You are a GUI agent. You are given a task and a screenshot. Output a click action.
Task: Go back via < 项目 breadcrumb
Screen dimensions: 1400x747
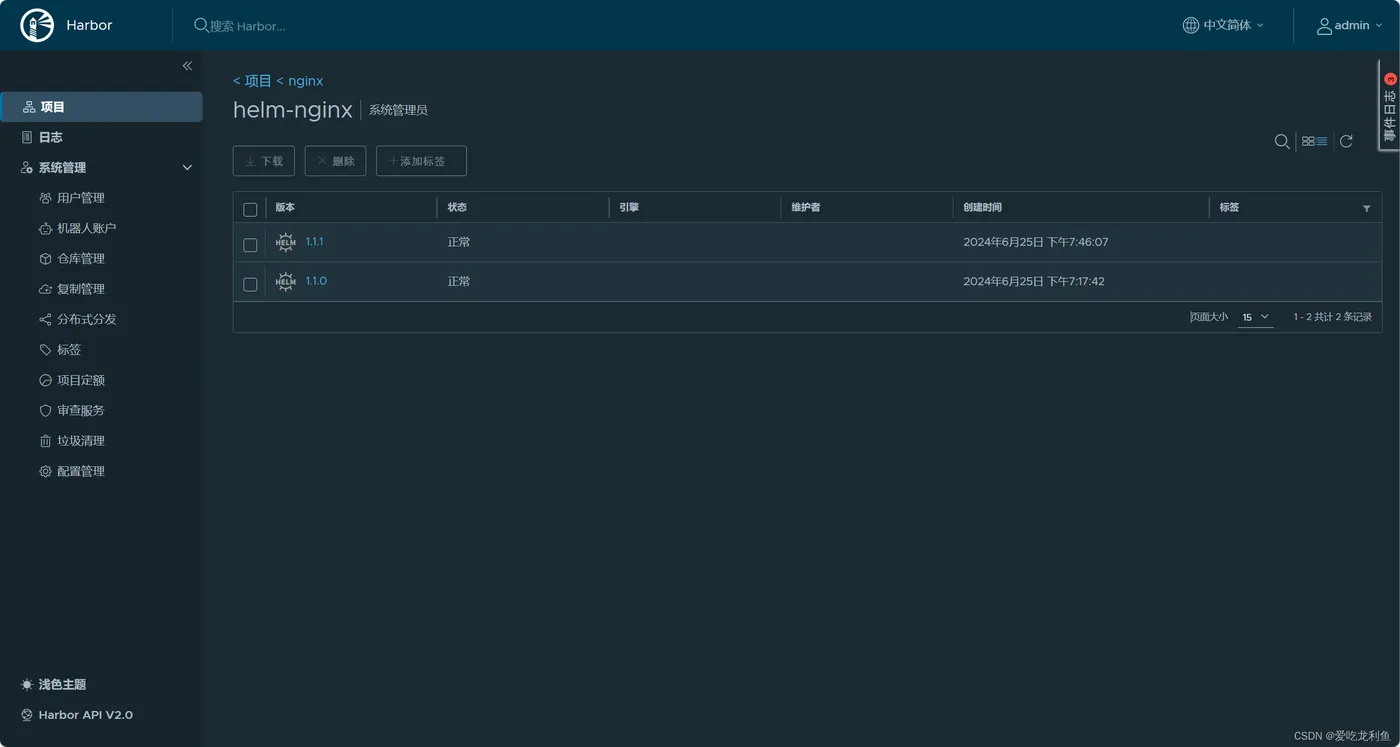[x=252, y=81]
